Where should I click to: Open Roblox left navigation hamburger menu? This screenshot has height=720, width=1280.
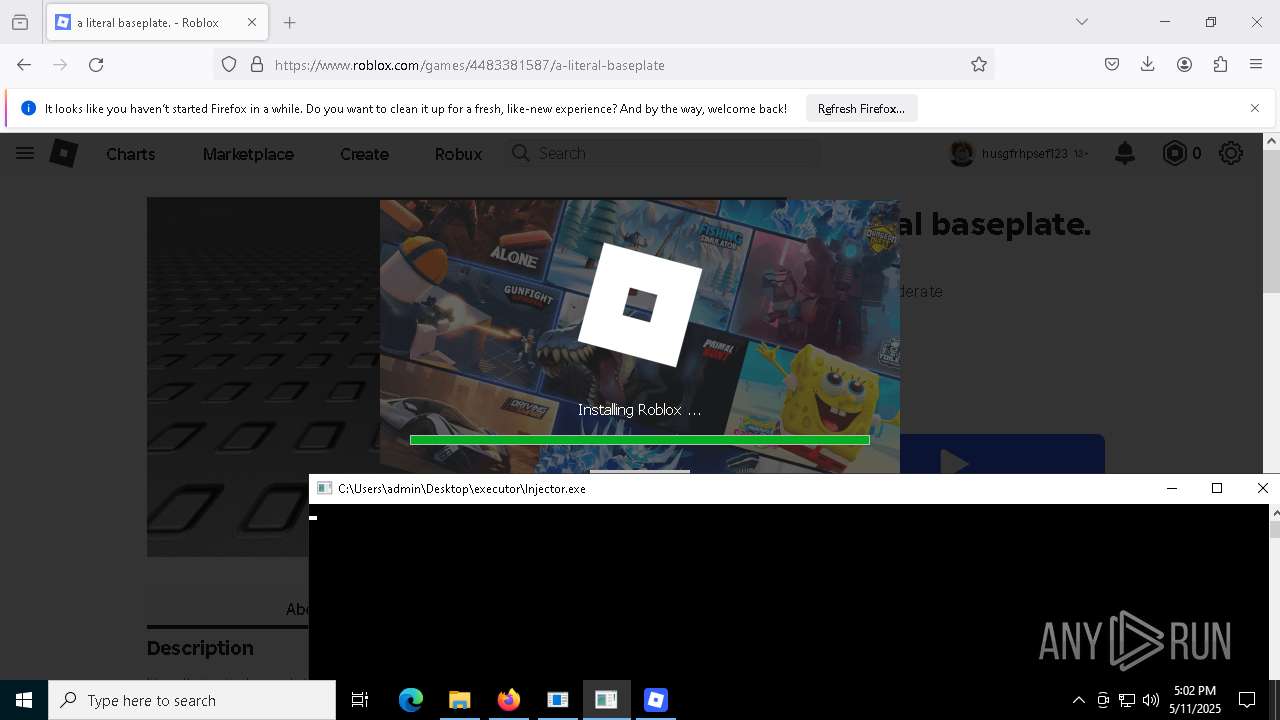pyautogui.click(x=25, y=153)
